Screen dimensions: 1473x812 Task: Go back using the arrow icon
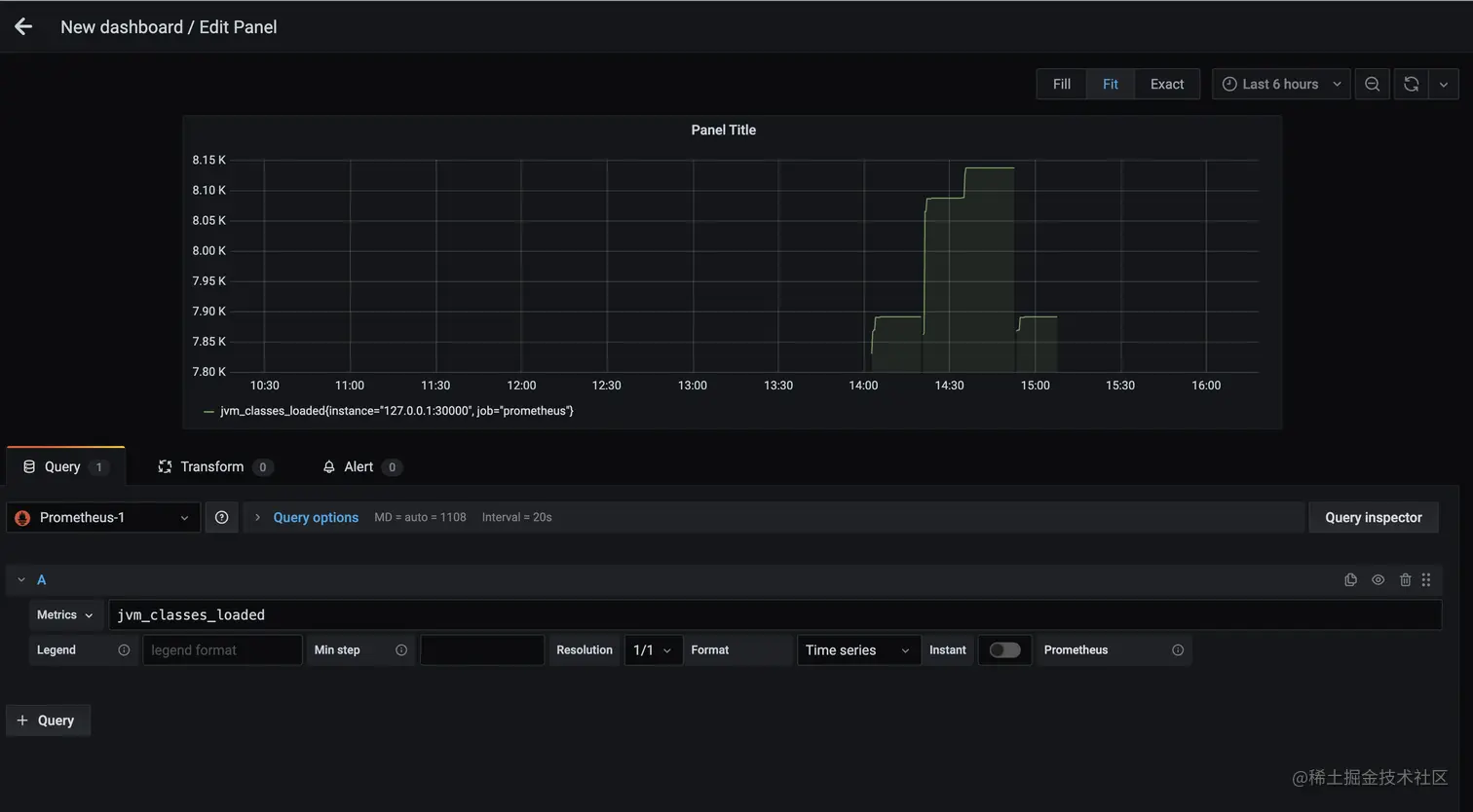tap(23, 26)
